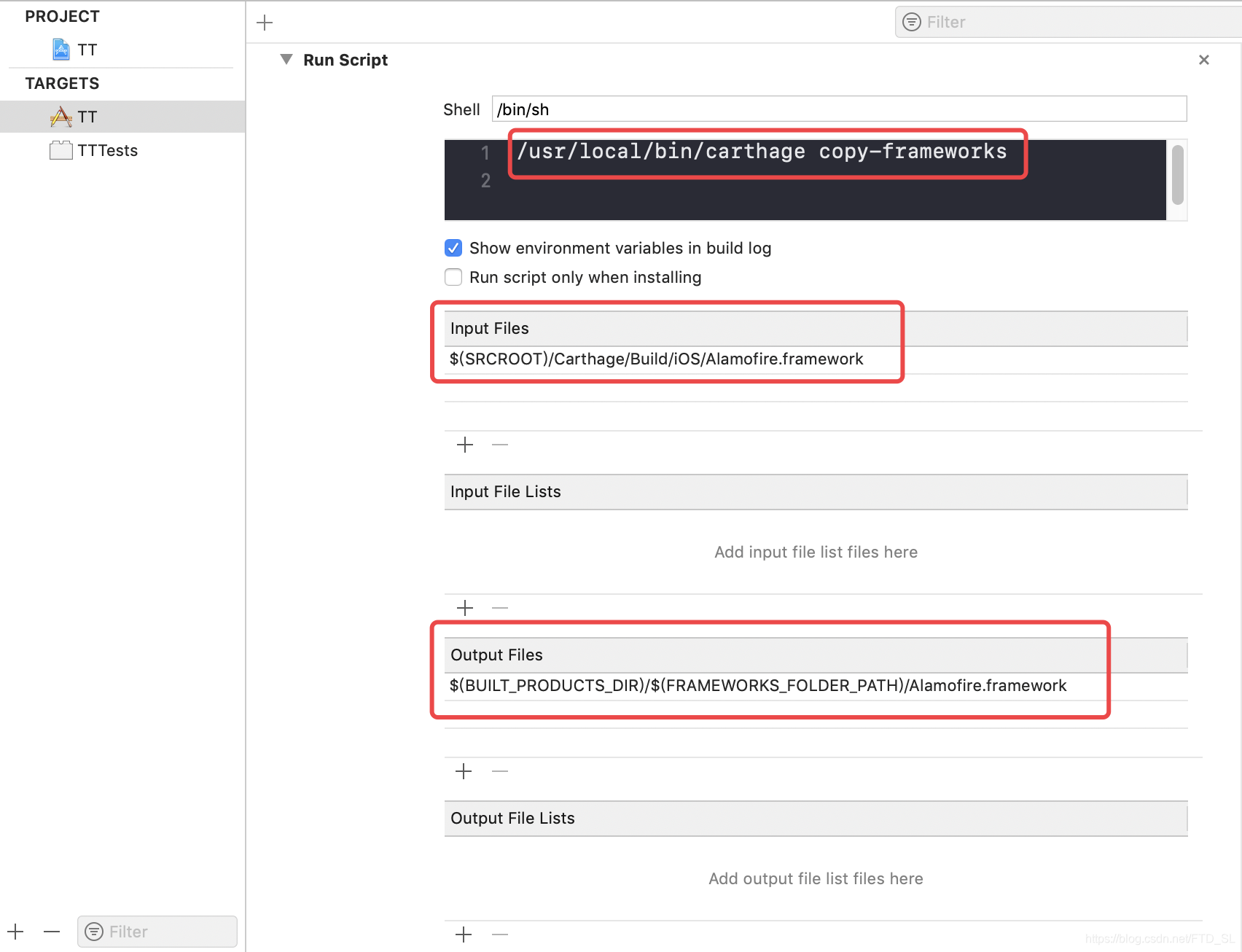This screenshot has width=1242, height=952.
Task: Click the TT app target icon
Action: [x=61, y=117]
